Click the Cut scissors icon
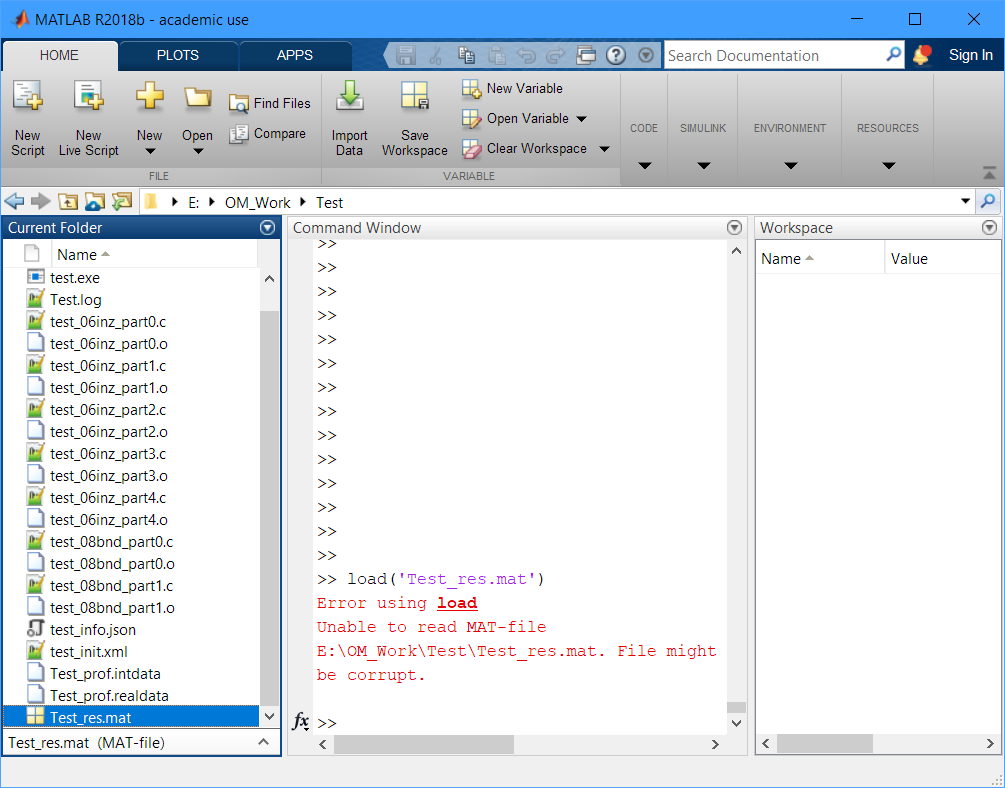The width and height of the screenshot is (1005, 788). click(436, 55)
